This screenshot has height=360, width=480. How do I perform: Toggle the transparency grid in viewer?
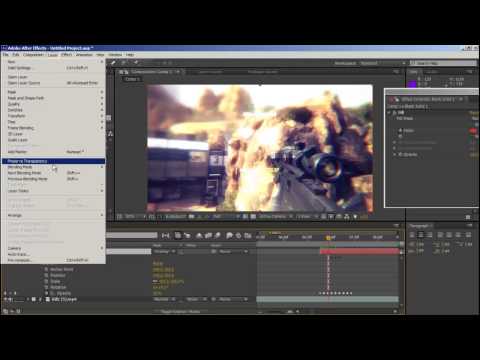[253, 217]
